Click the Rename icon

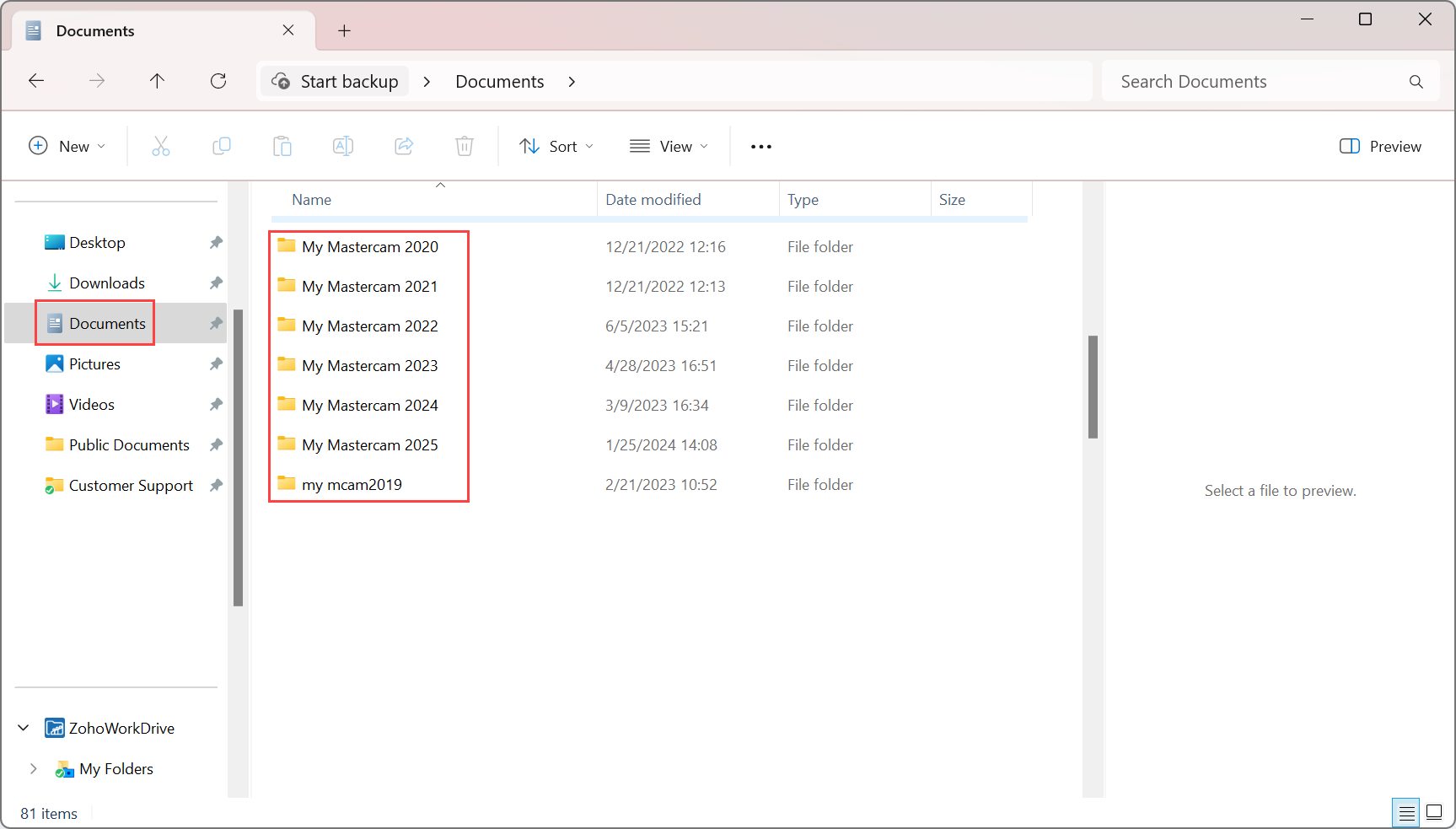coord(343,146)
